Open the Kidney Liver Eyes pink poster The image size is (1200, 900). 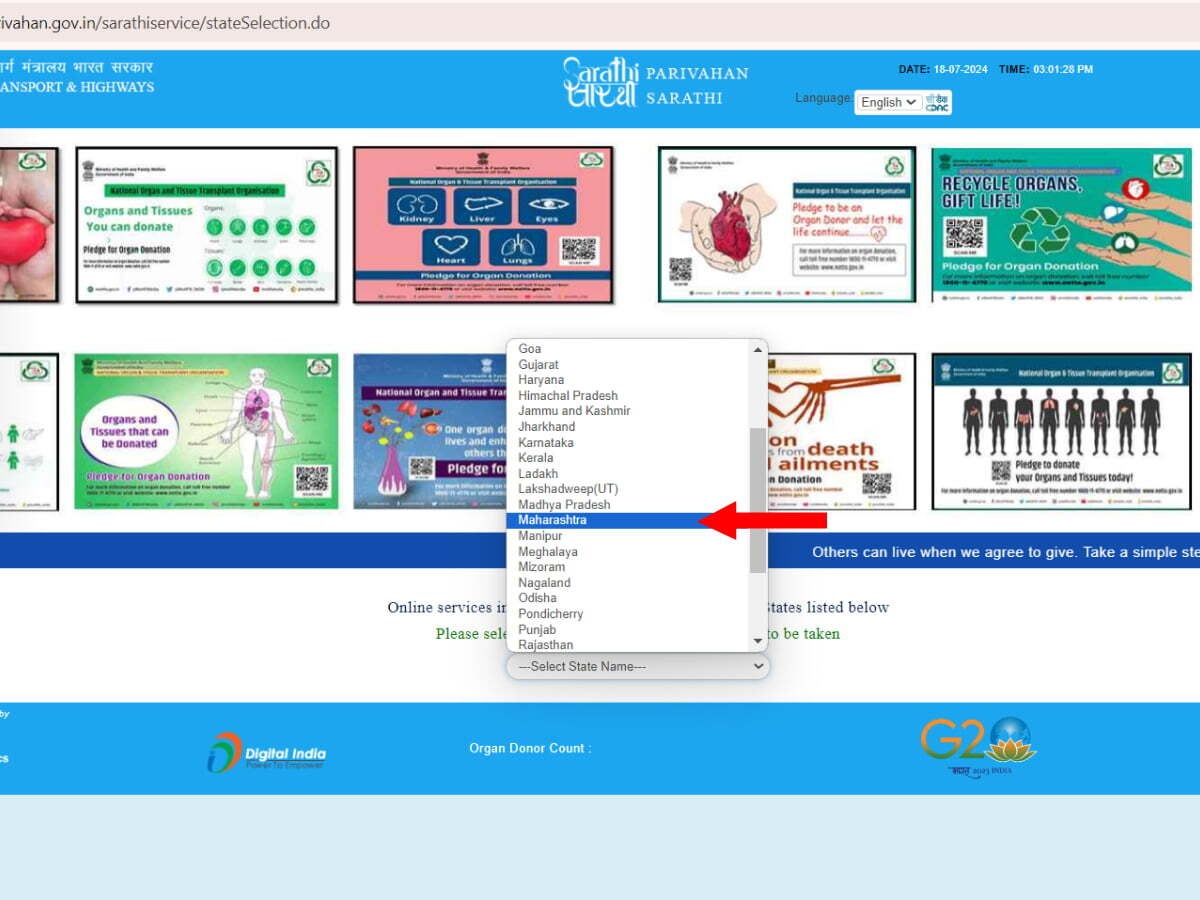pyautogui.click(x=483, y=225)
